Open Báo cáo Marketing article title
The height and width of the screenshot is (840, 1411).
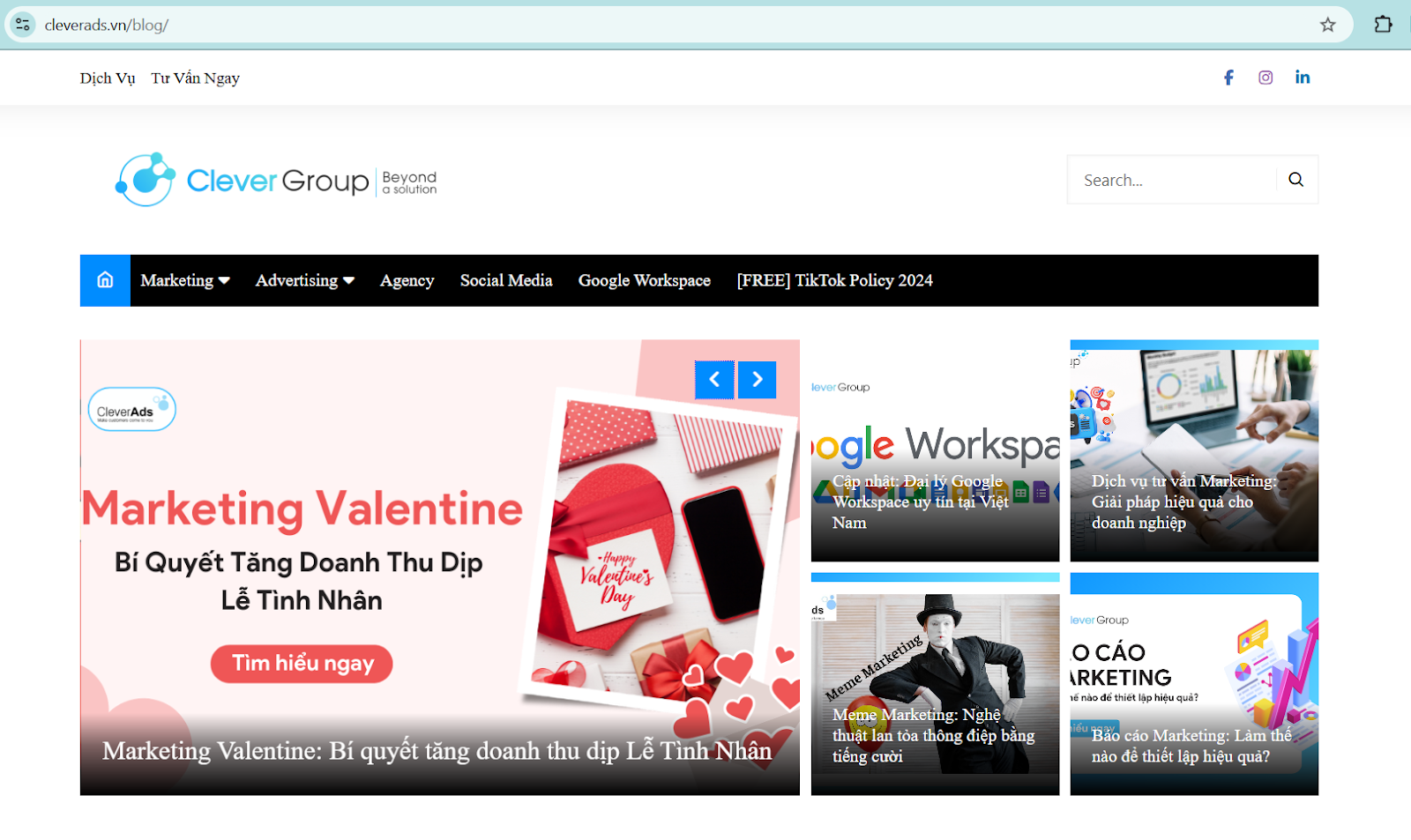click(1191, 747)
